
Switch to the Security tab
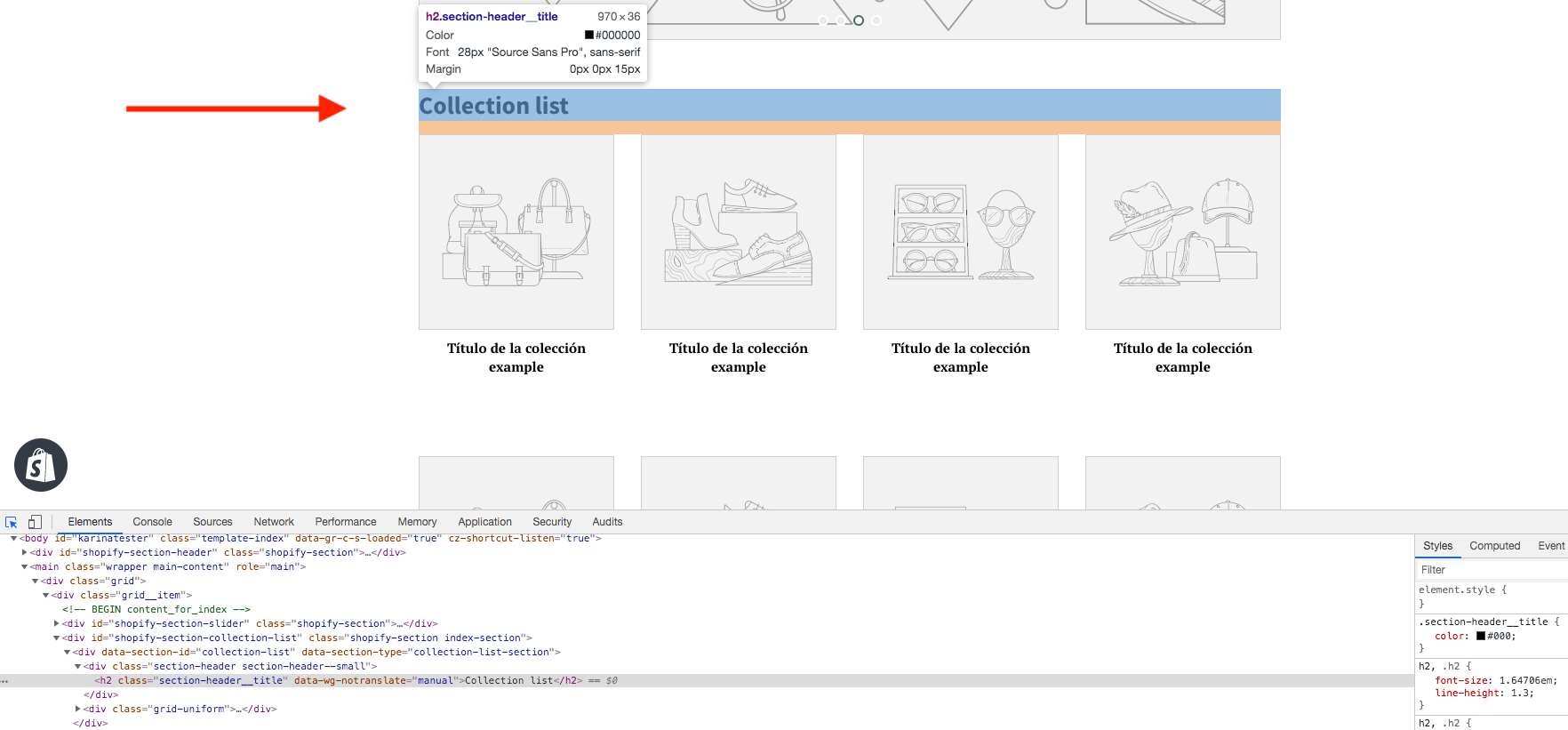pos(552,522)
